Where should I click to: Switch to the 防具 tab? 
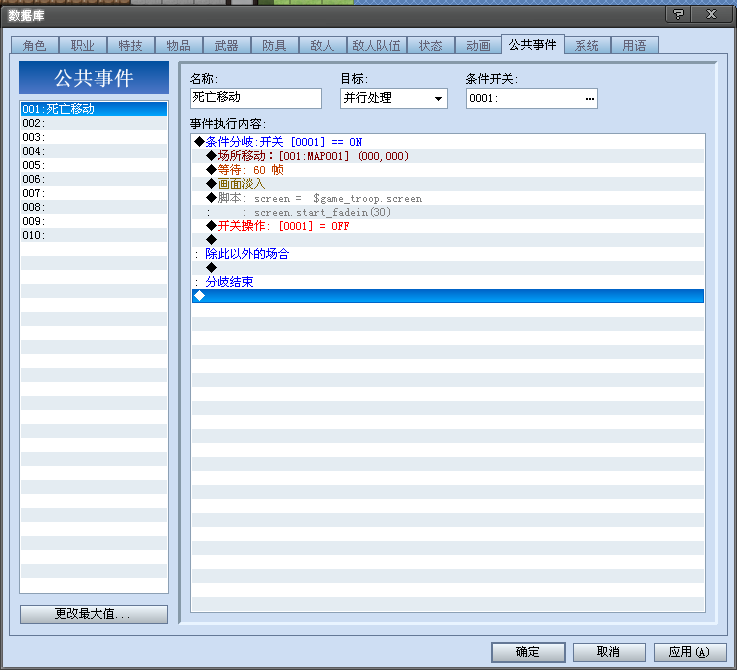tap(274, 45)
